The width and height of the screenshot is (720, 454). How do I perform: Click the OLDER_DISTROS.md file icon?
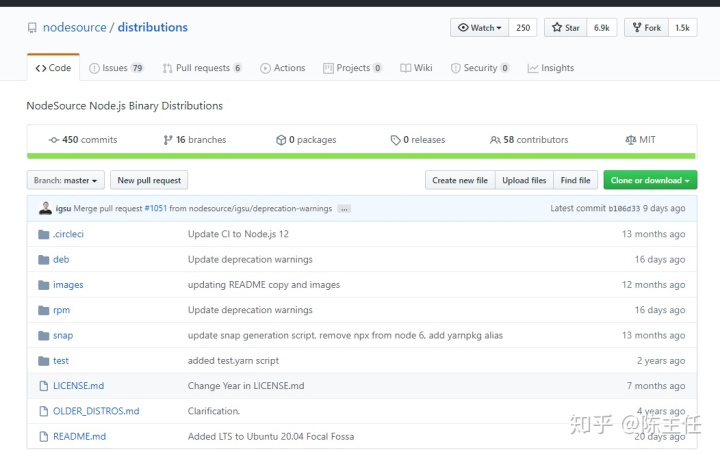tap(44, 411)
